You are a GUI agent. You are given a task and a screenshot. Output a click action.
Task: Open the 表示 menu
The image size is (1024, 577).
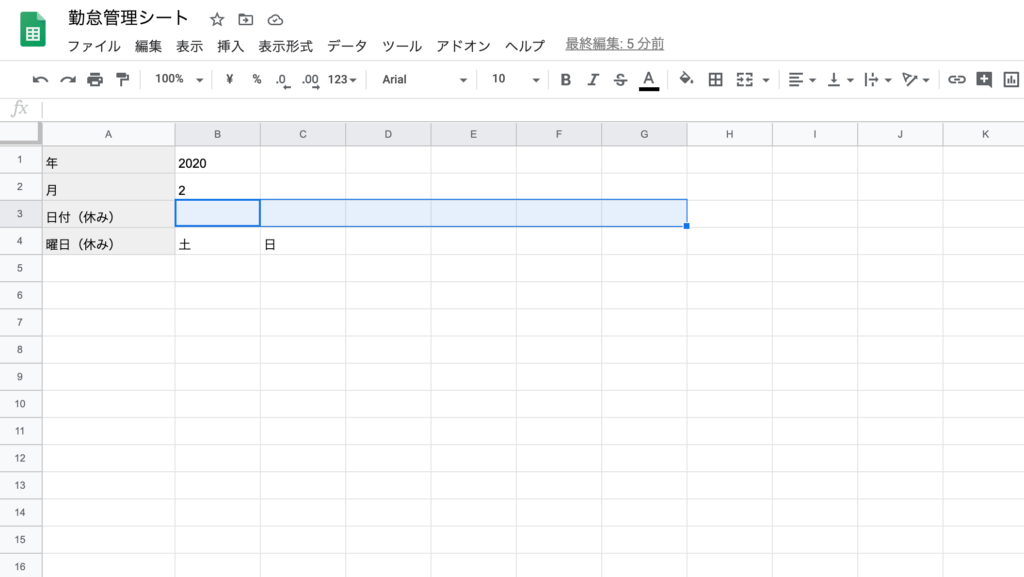[x=189, y=46]
